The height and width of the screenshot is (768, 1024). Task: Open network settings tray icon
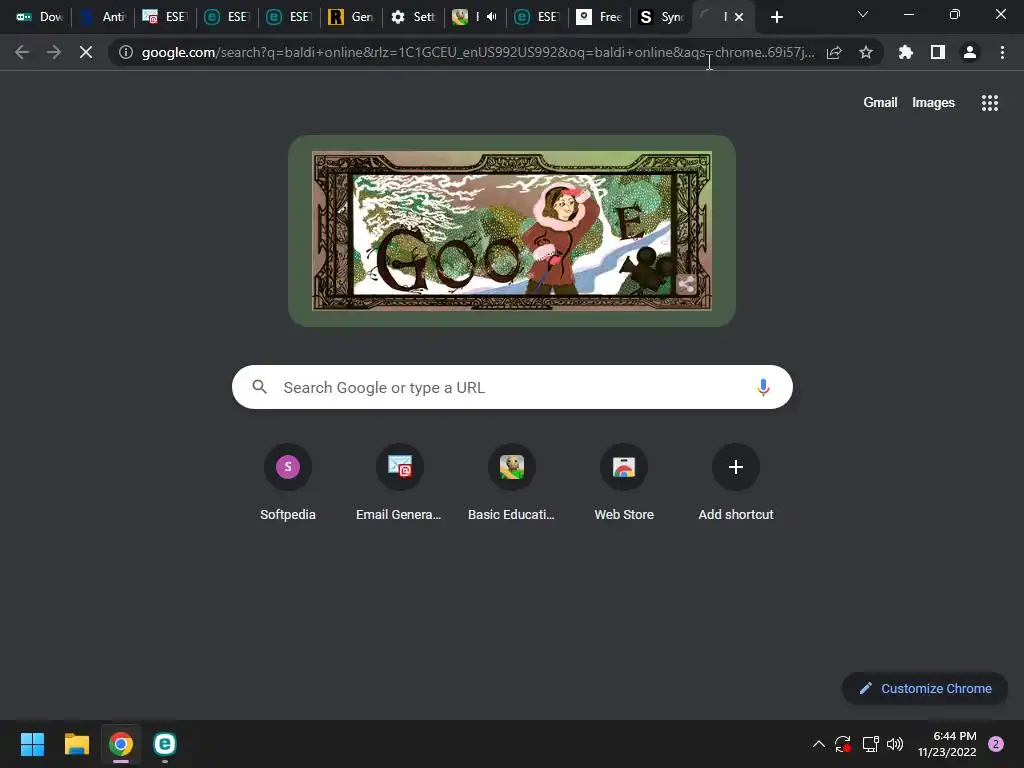[870, 744]
